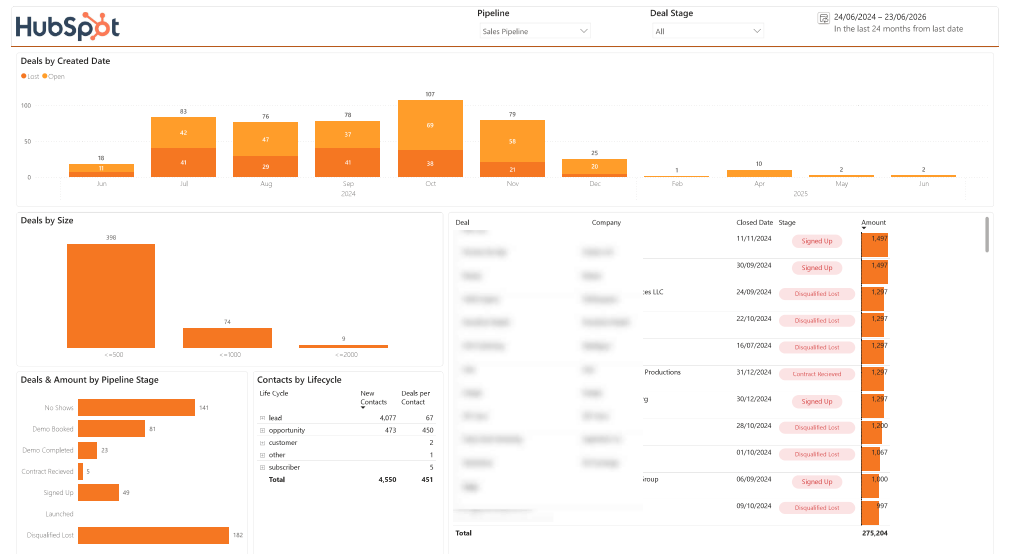Click the 4,550 total contacts value
This screenshot has height=554, width=1011.
click(388, 479)
